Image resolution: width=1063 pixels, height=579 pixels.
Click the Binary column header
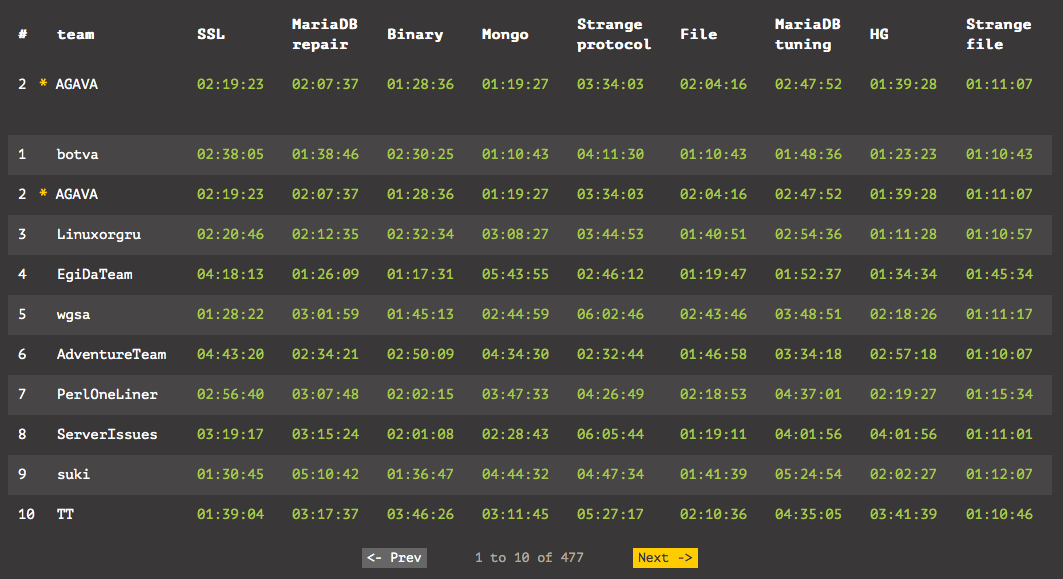[x=415, y=34]
